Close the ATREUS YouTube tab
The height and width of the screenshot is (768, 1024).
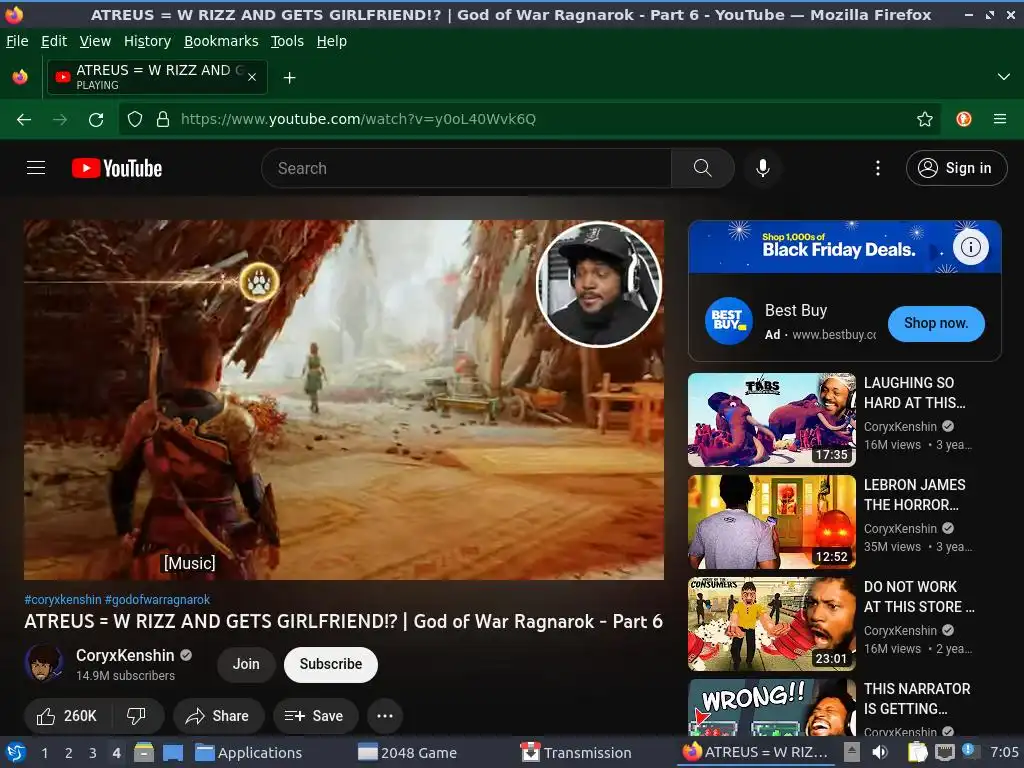click(x=252, y=77)
